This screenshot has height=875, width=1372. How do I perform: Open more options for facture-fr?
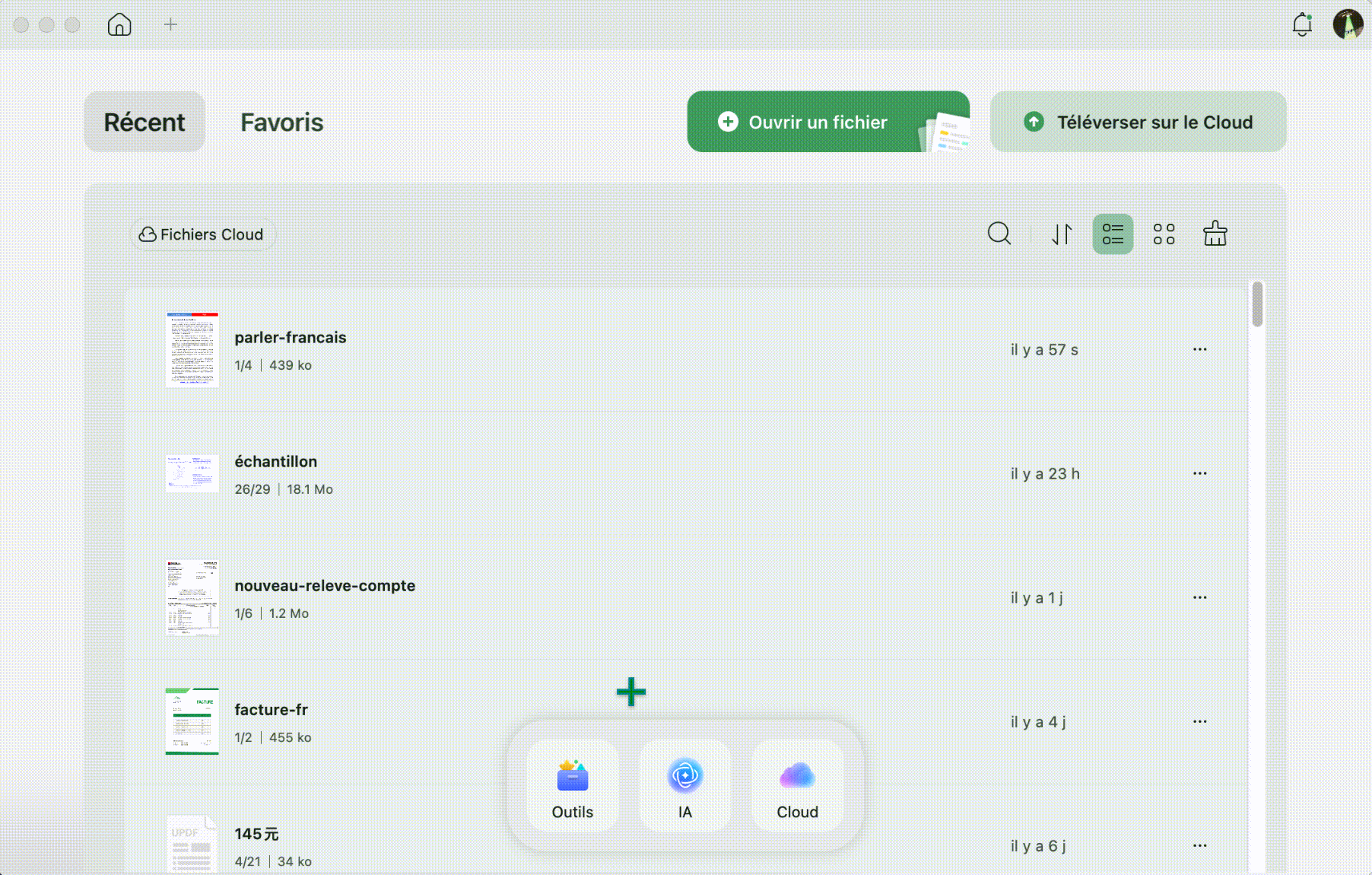click(x=1199, y=721)
